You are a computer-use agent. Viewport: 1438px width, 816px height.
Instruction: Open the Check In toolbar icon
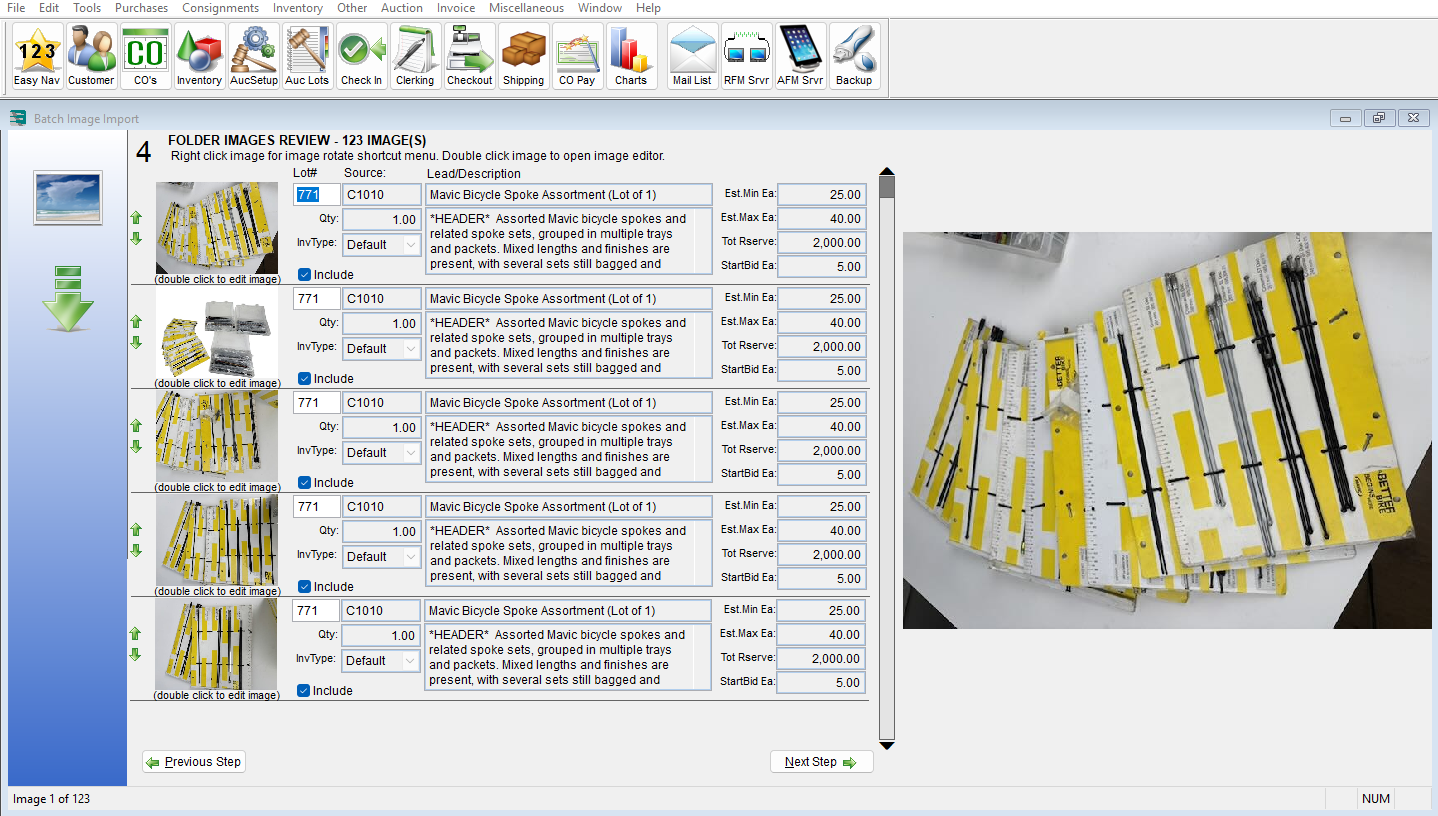point(361,57)
